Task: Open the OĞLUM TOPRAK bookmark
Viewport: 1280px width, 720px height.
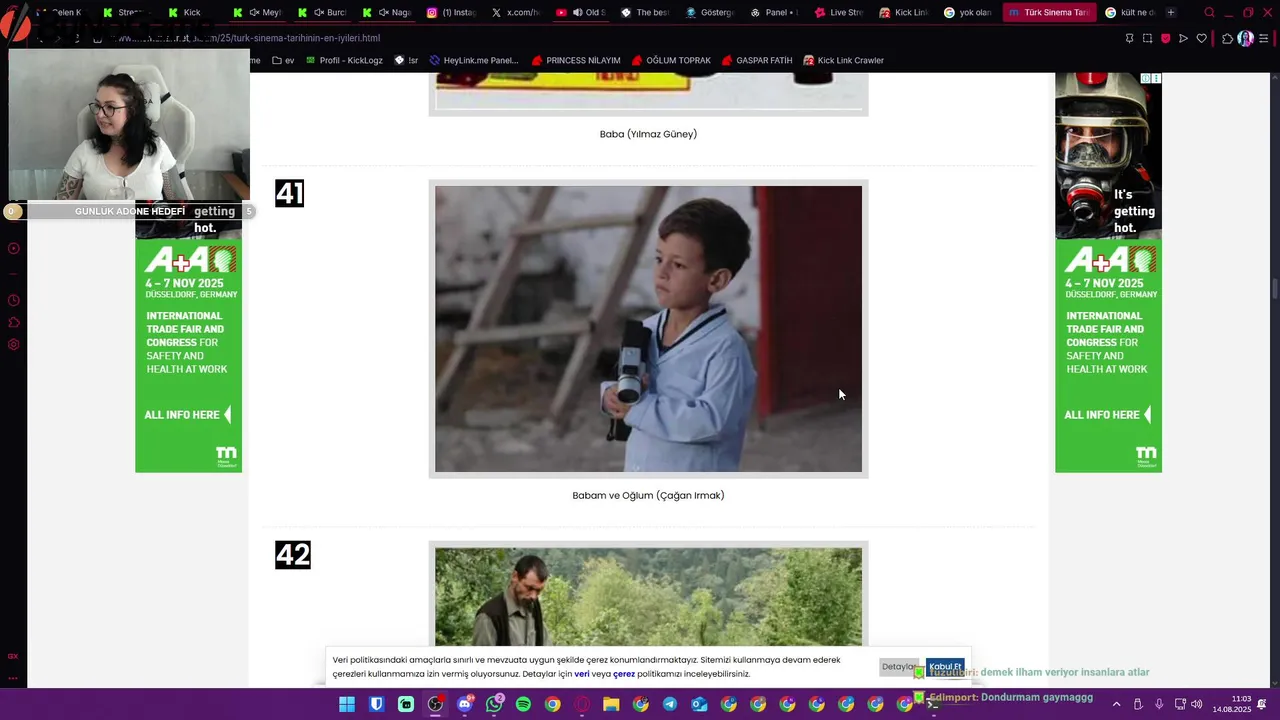Action: click(671, 60)
